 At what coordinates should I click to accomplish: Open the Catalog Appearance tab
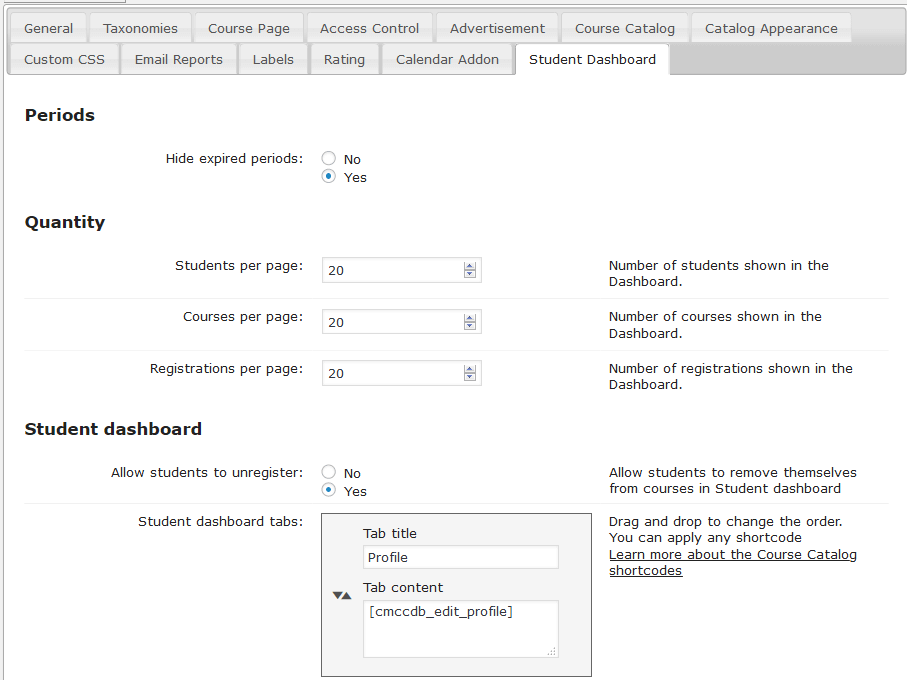tap(770, 28)
